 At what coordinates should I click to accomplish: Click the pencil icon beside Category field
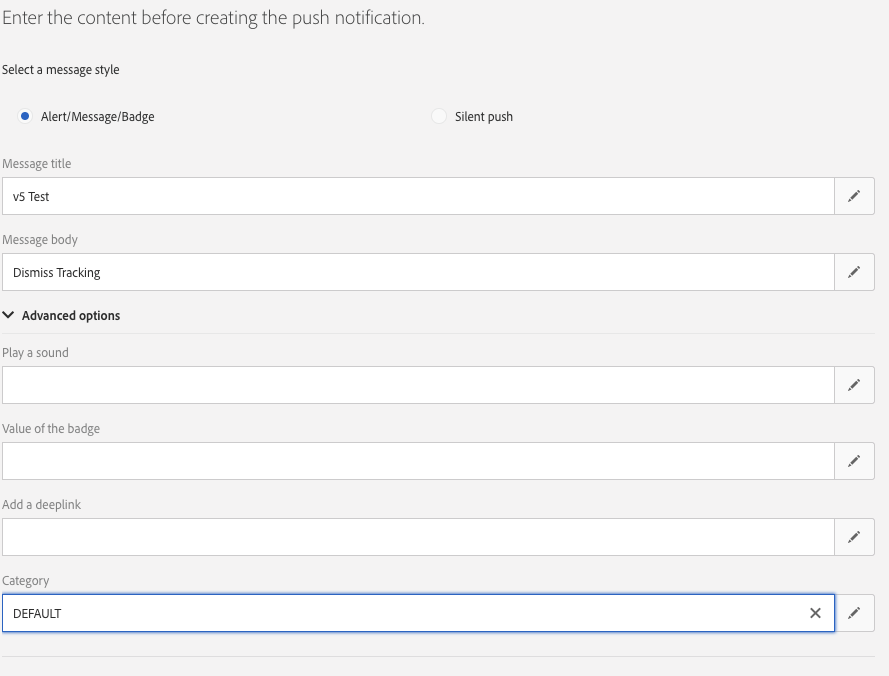tap(854, 613)
